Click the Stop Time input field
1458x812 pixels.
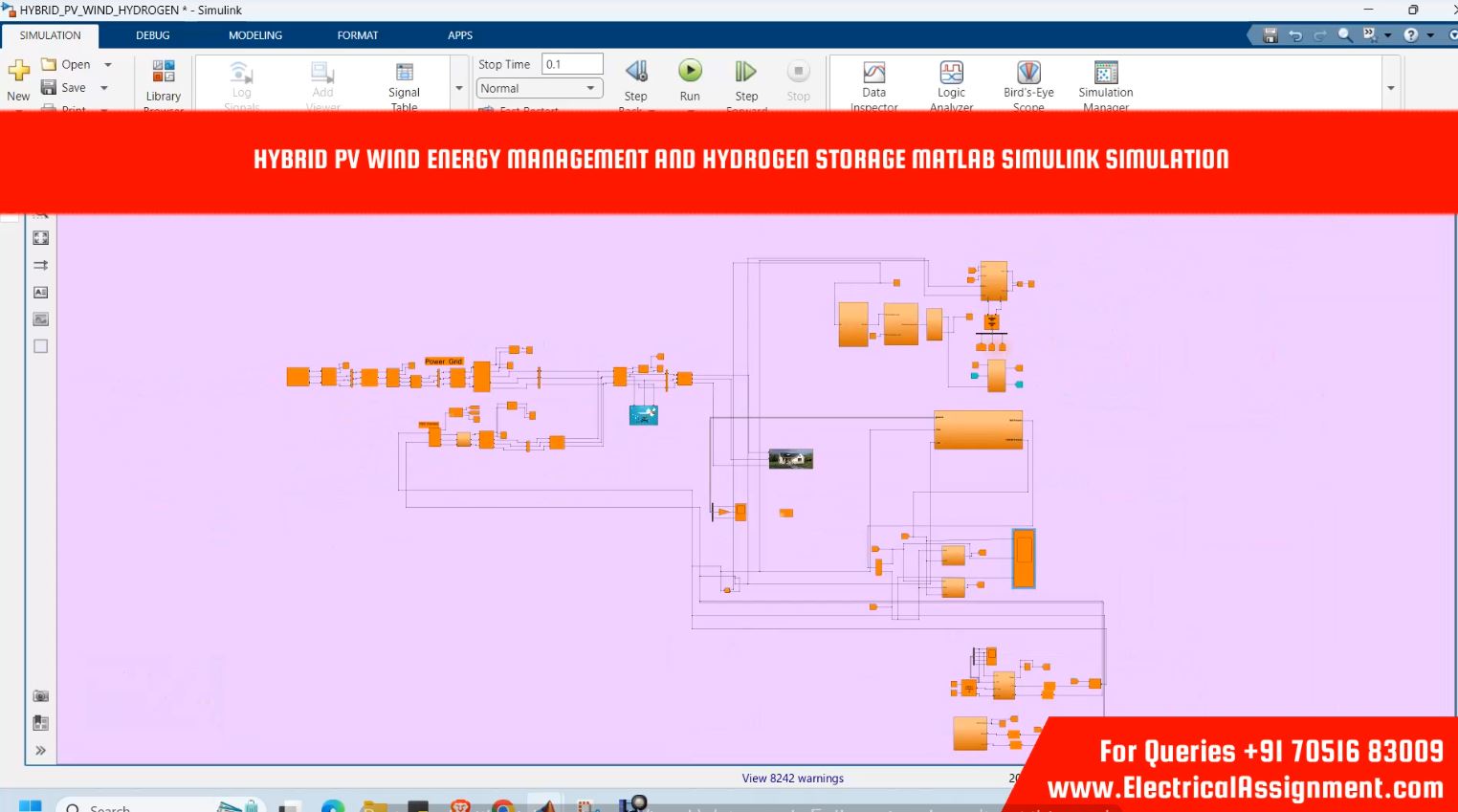[572, 64]
